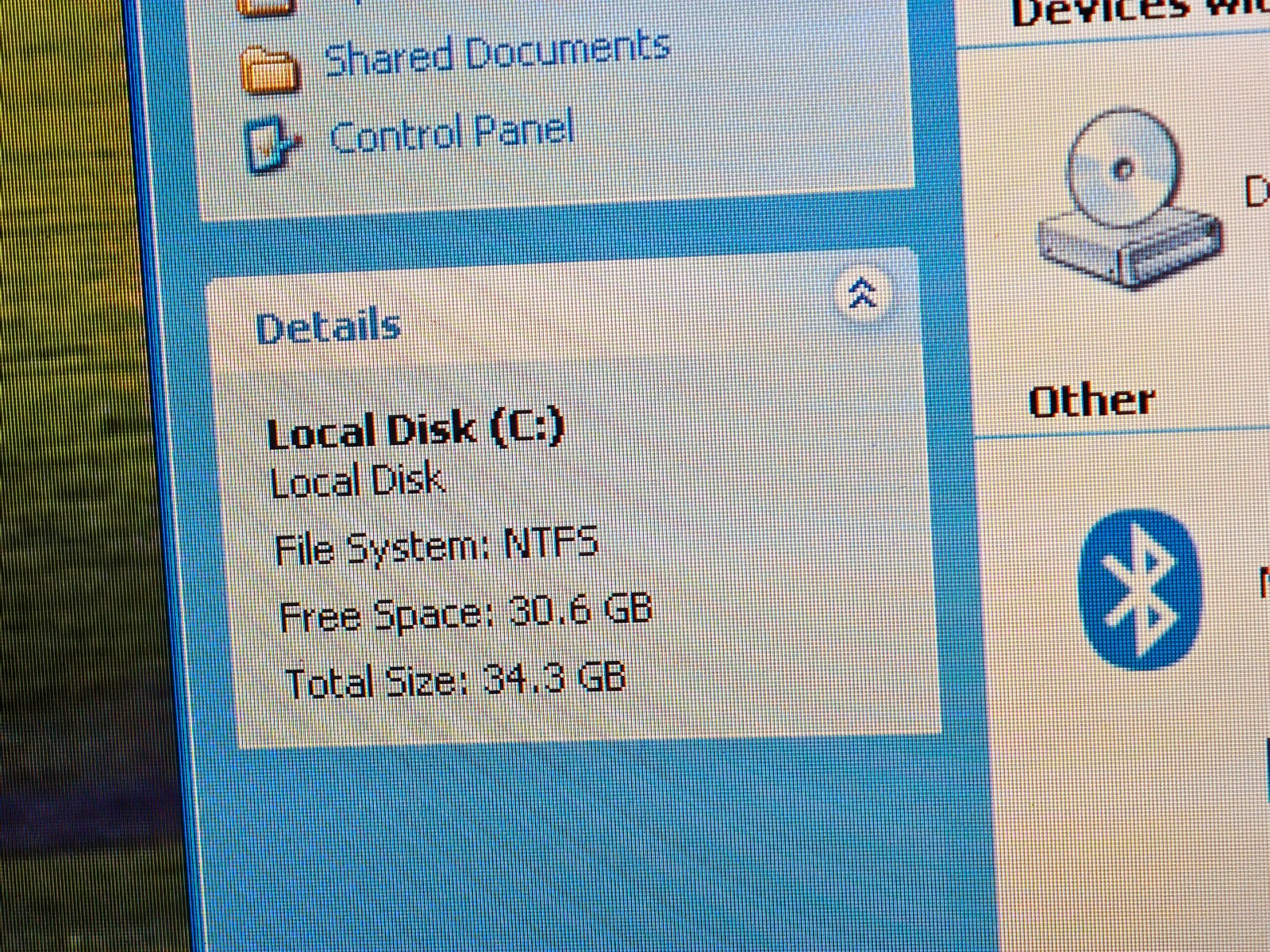
Task: Click the 'File System: NTFS' text
Action: pos(436,547)
